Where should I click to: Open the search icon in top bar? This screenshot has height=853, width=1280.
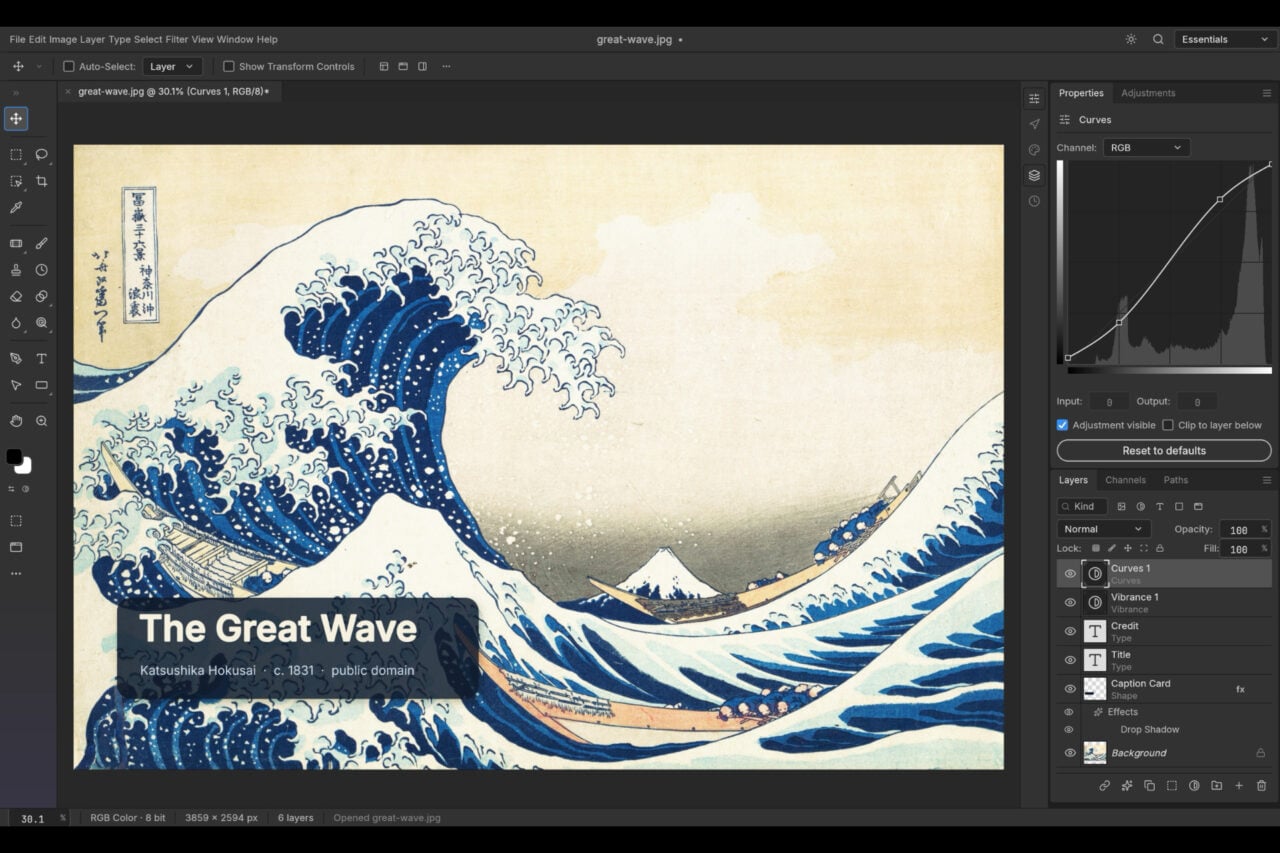coord(1158,39)
